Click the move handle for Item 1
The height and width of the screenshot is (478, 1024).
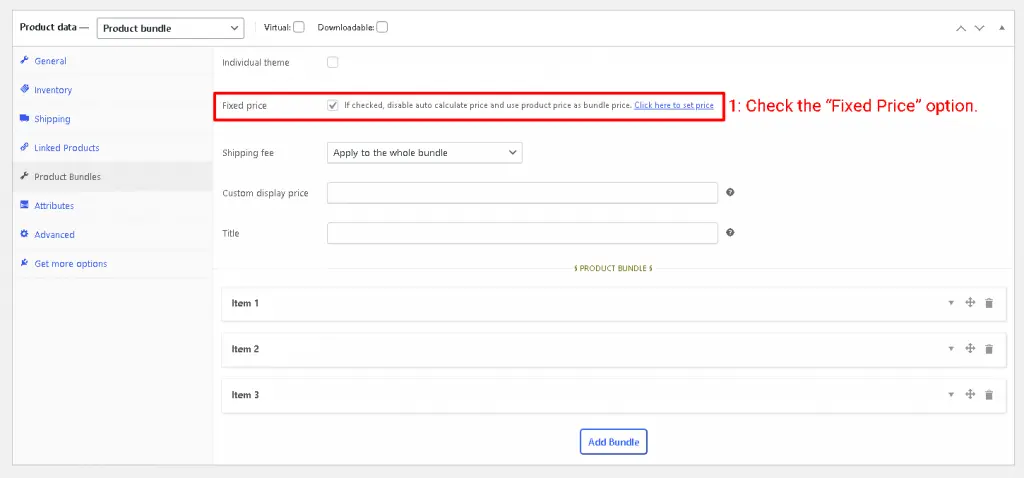click(970, 303)
